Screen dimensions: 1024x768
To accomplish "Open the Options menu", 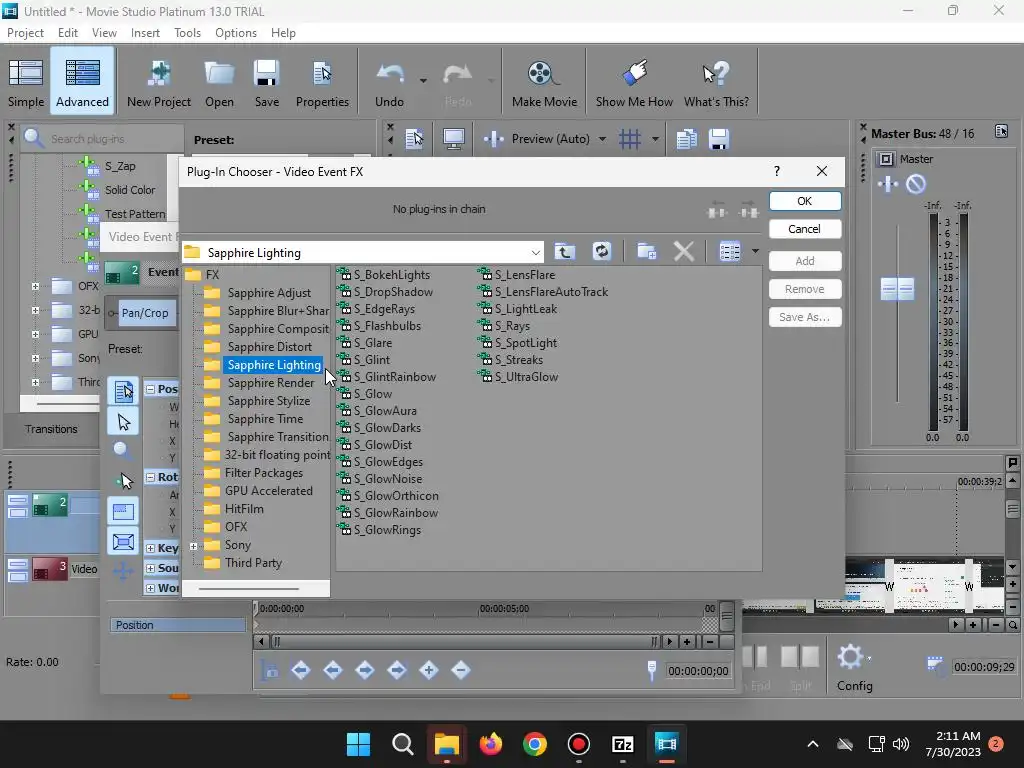I will pyautogui.click(x=236, y=33).
